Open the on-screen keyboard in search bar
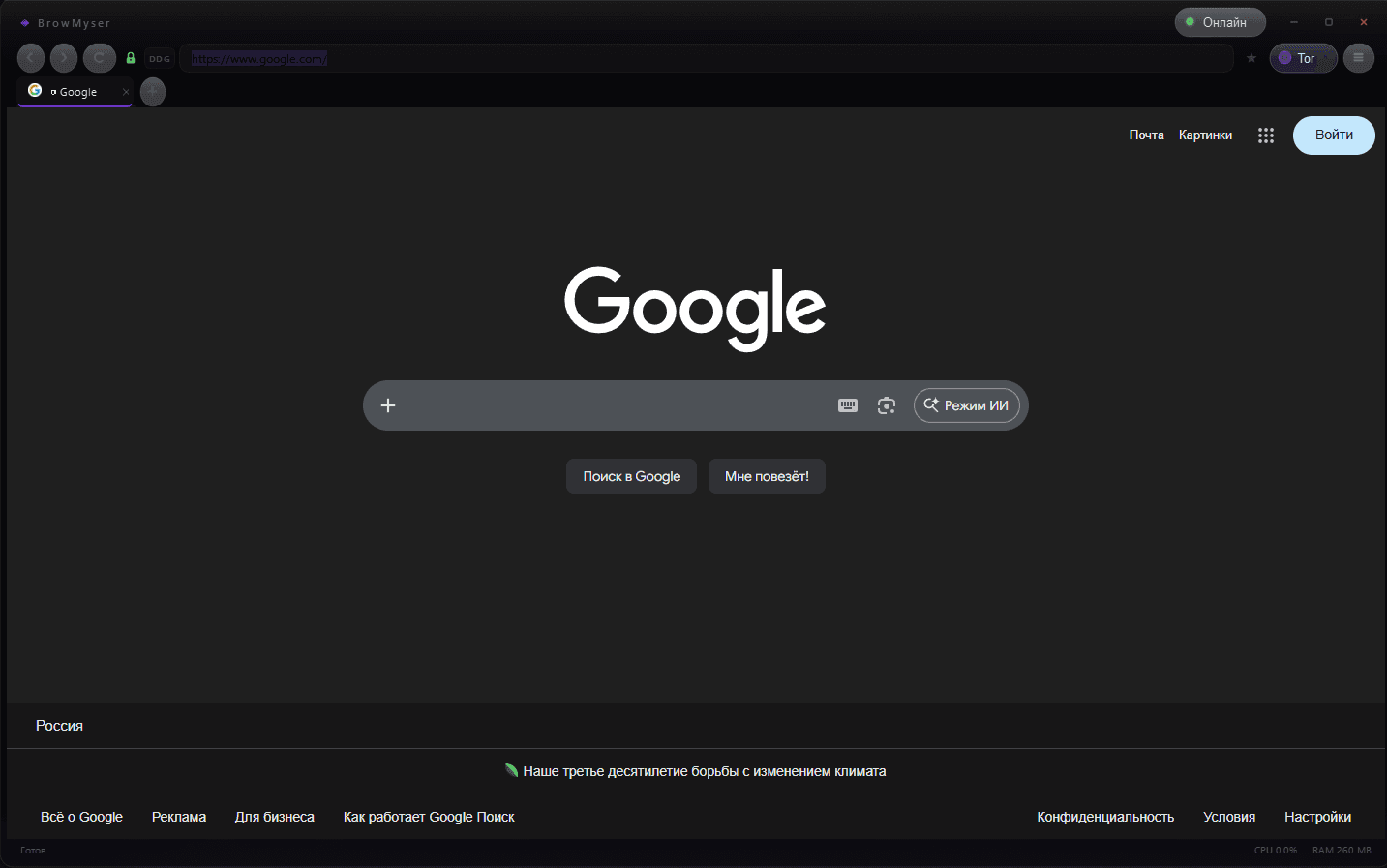The width and height of the screenshot is (1387, 868). coord(847,405)
